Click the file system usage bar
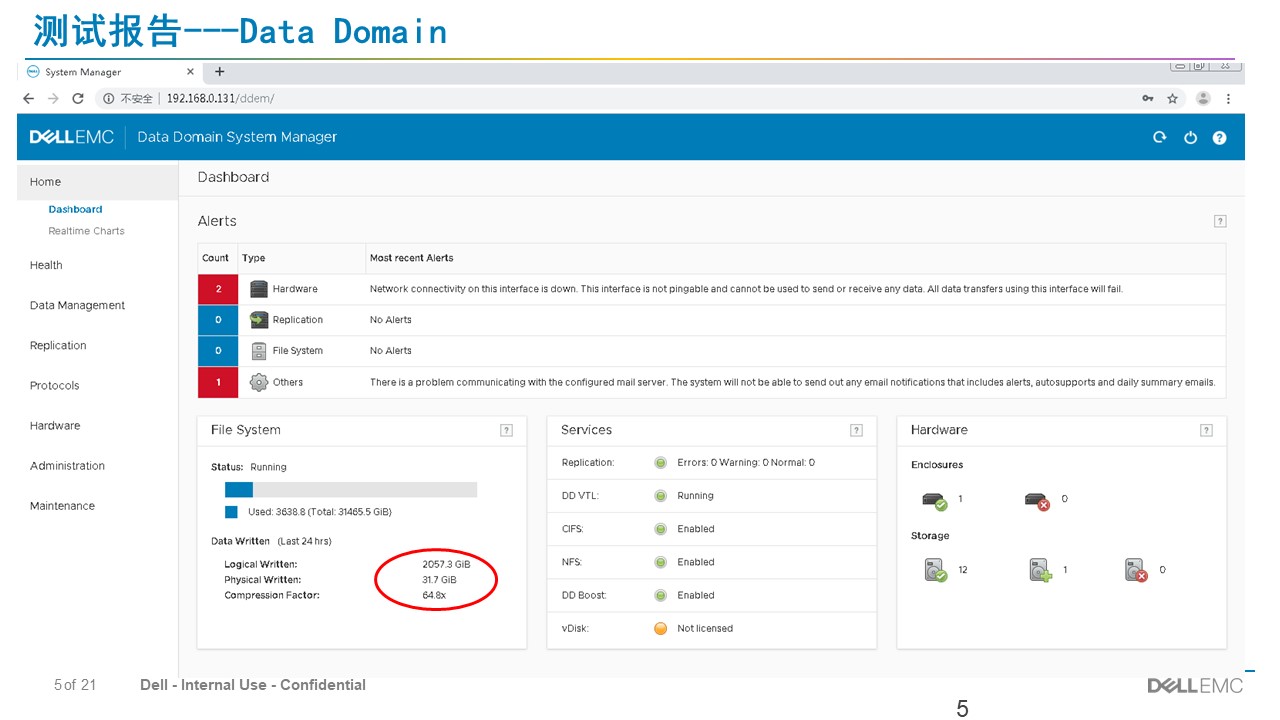The height and width of the screenshot is (720, 1280). (x=351, y=490)
